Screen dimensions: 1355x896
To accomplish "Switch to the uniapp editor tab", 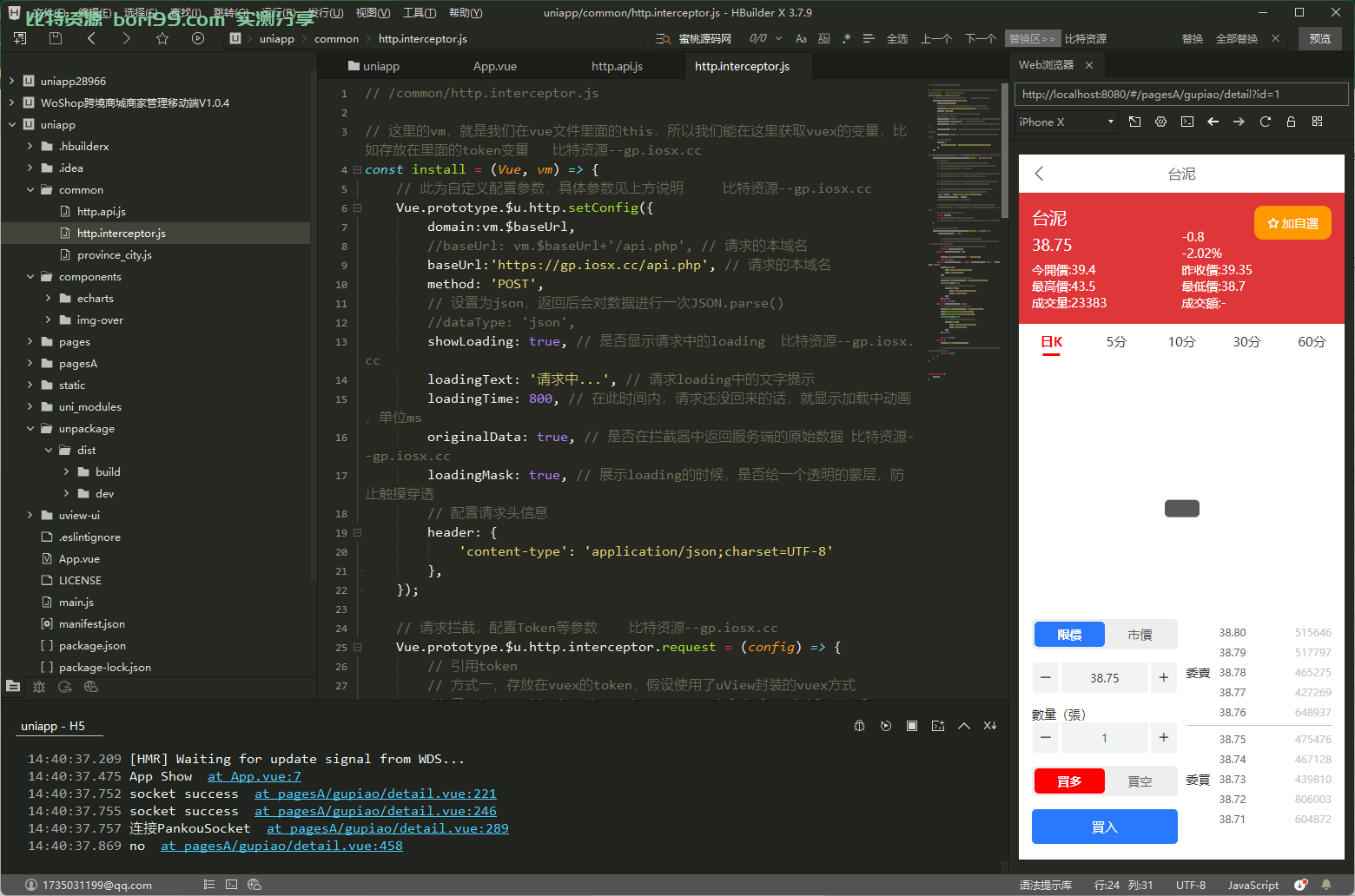I will pyautogui.click(x=374, y=66).
